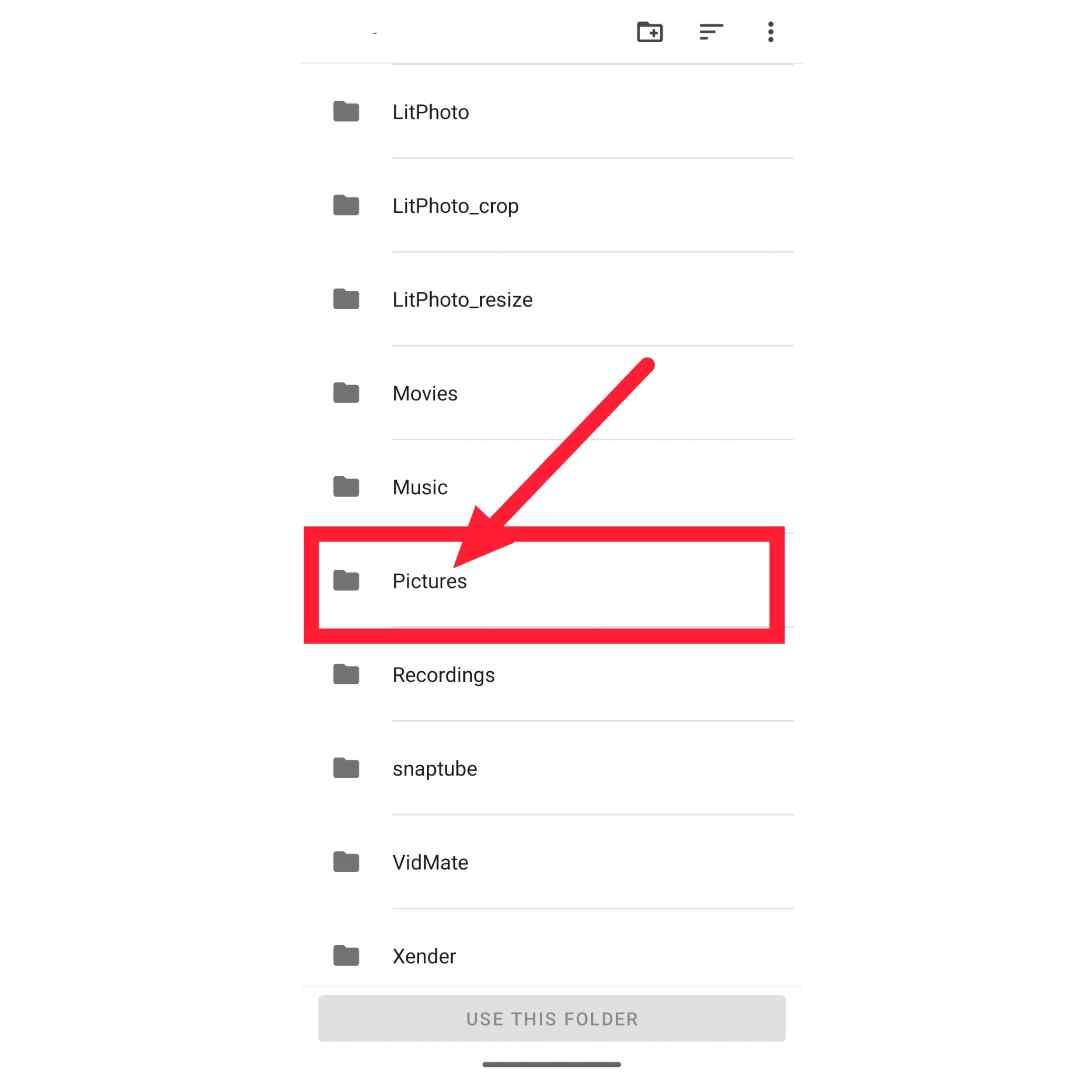The width and height of the screenshot is (1089, 1080).
Task: Open the LitPhoto_resize folder
Action: tap(551, 299)
